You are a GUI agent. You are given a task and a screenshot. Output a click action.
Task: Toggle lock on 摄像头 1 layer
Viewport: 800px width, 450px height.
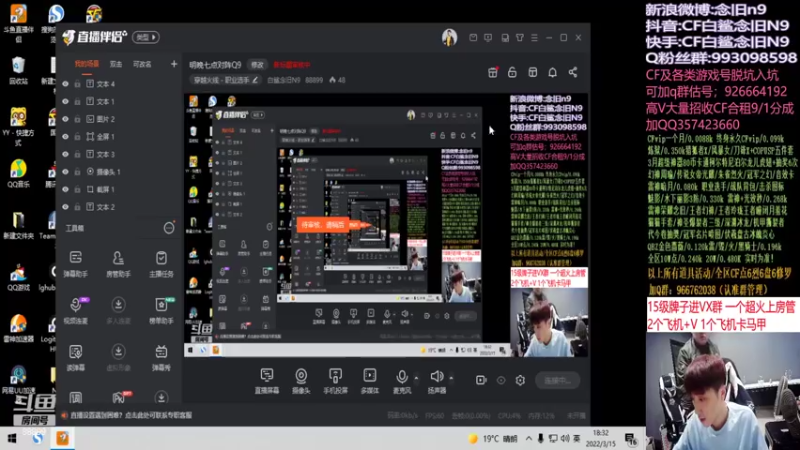[x=78, y=172]
